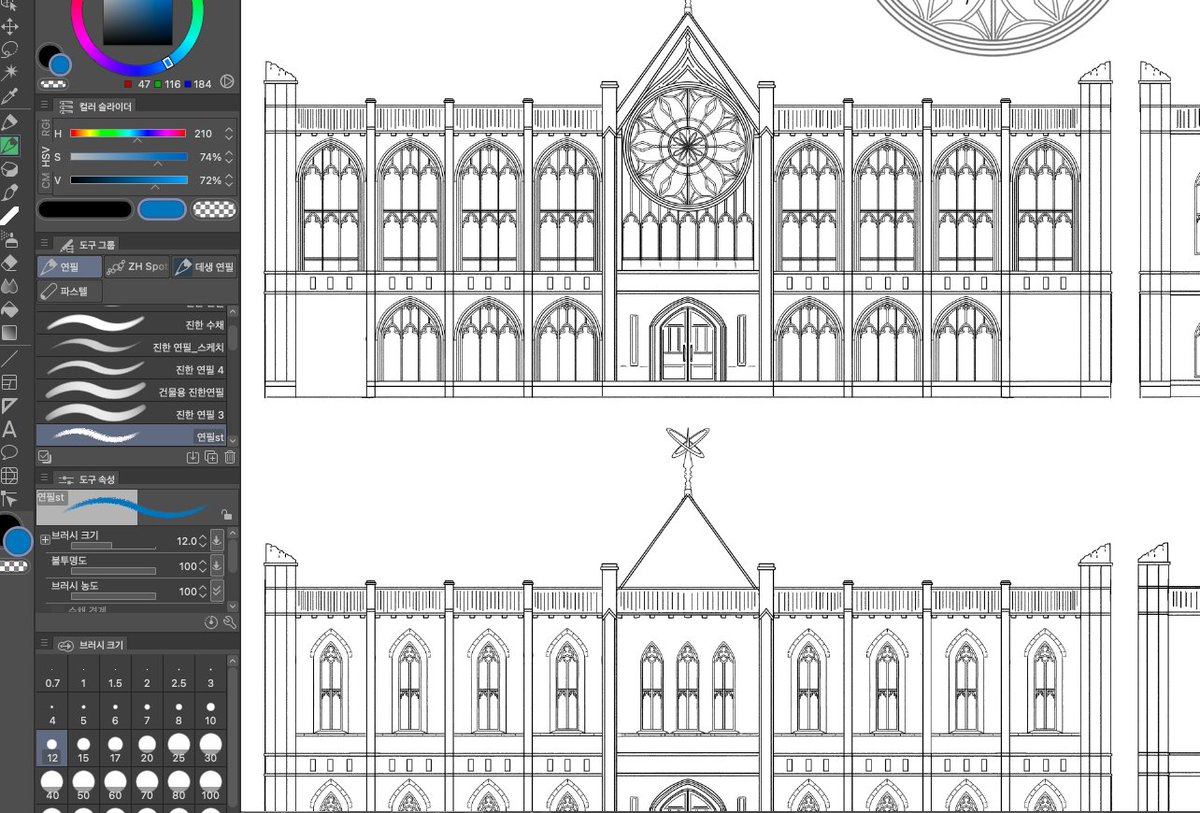The width and height of the screenshot is (1200, 813).
Task: Choose the 진한 연필 3 brush
Action: pyautogui.click(x=132, y=414)
